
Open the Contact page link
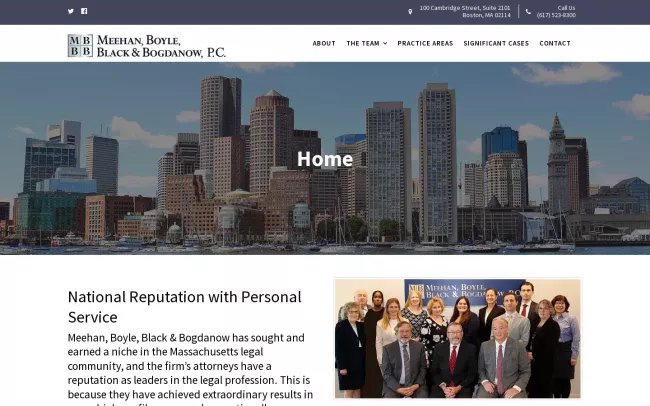[555, 43]
